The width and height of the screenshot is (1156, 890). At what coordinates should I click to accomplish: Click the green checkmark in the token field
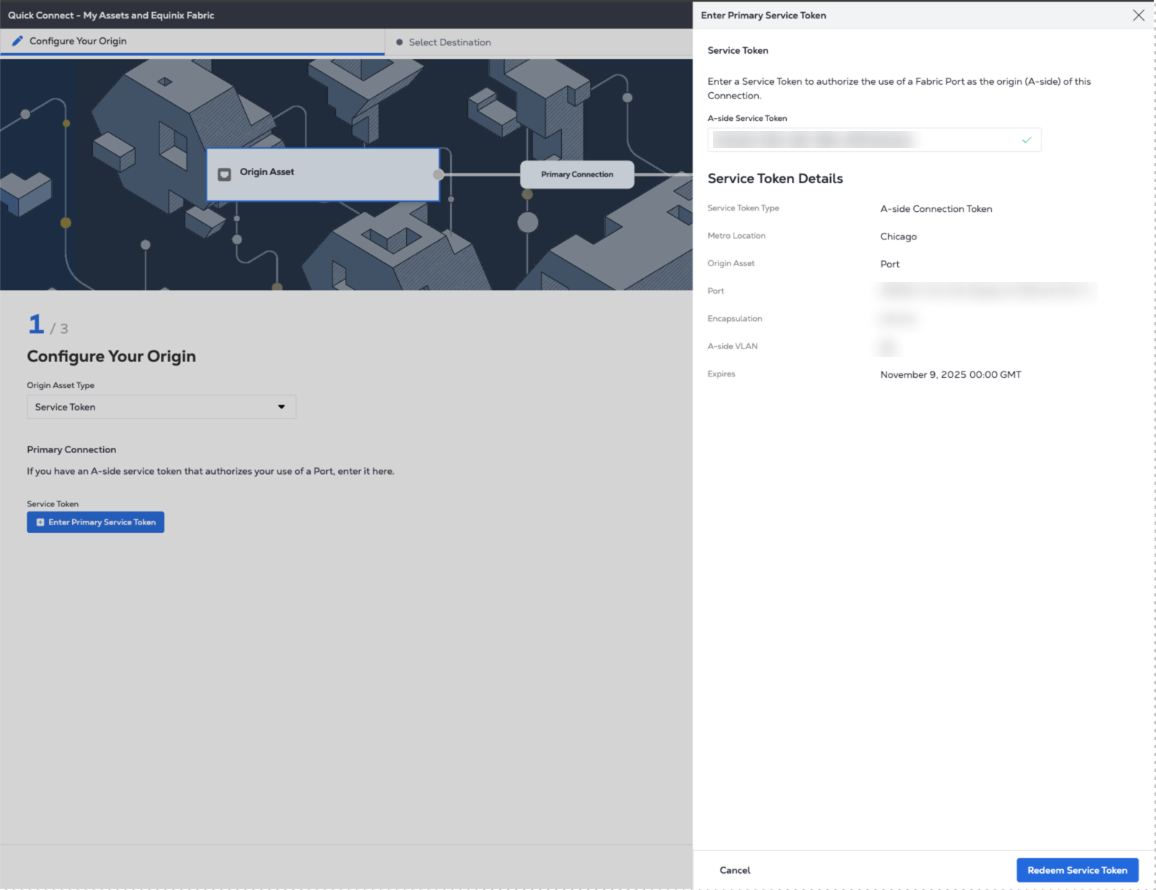click(x=1026, y=141)
